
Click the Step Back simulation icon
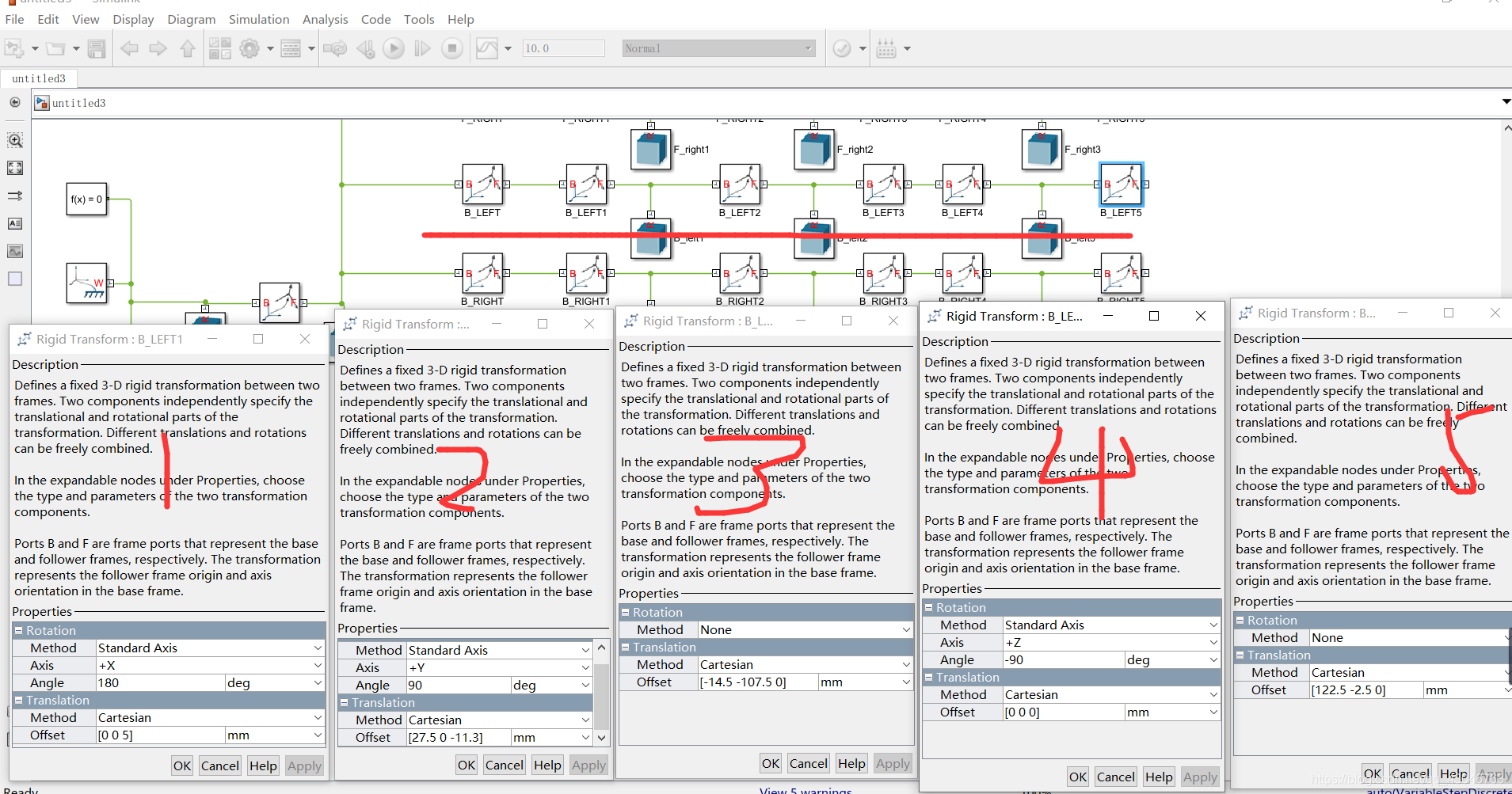pos(365,48)
